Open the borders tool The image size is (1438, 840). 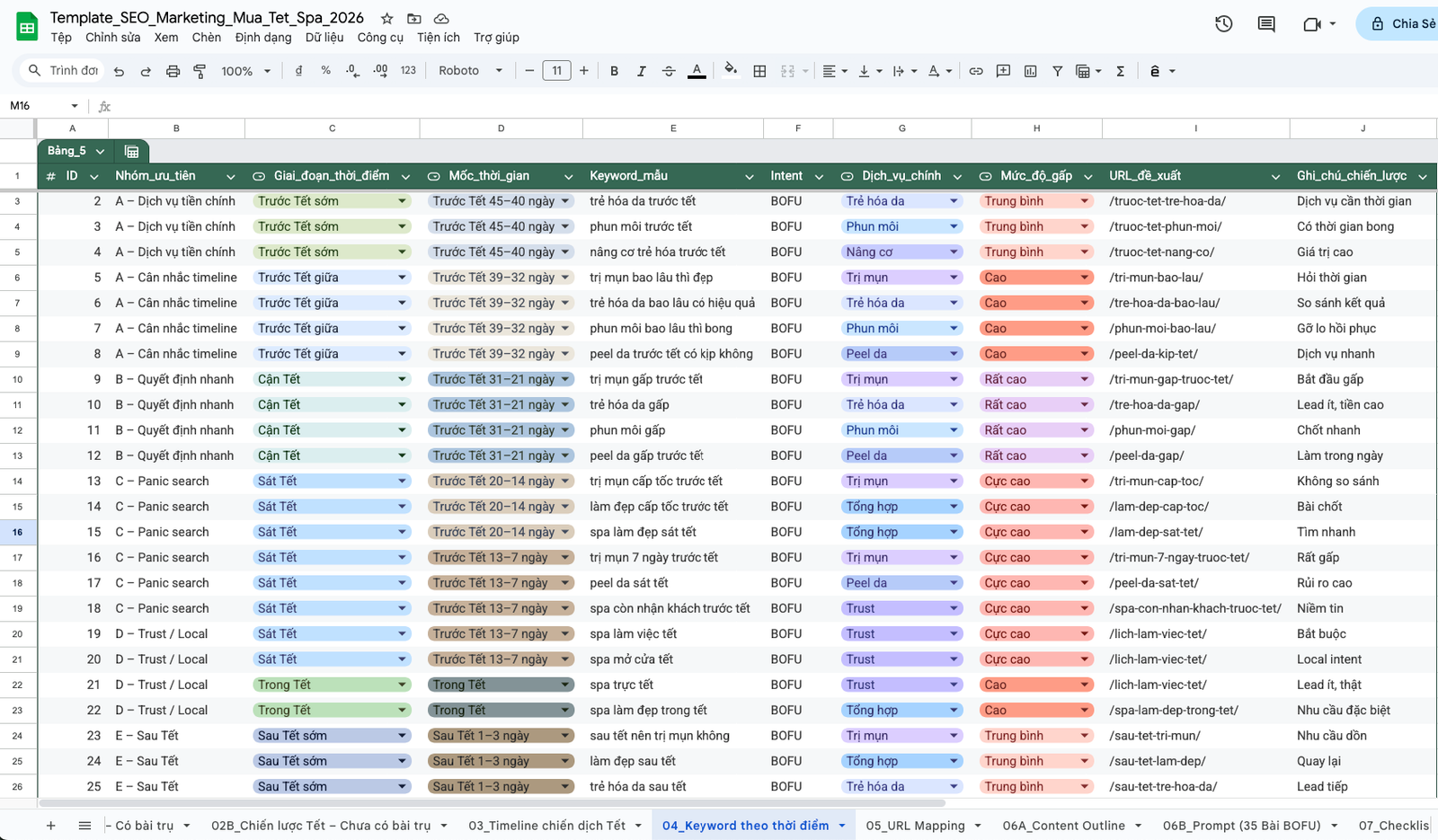(x=759, y=71)
